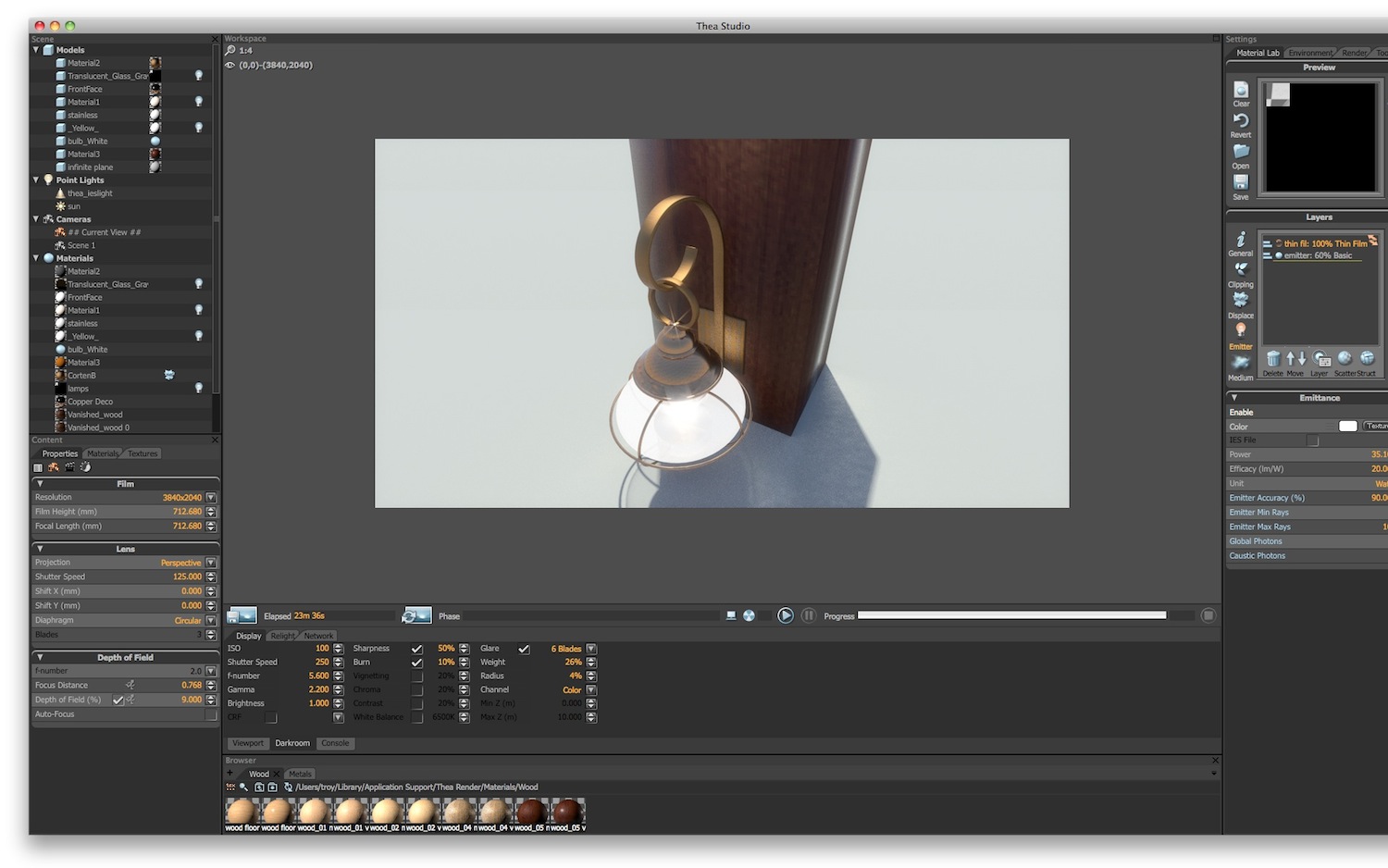1388x868 pixels.
Task: Select the Emitter bulb icon
Action: point(1241,331)
